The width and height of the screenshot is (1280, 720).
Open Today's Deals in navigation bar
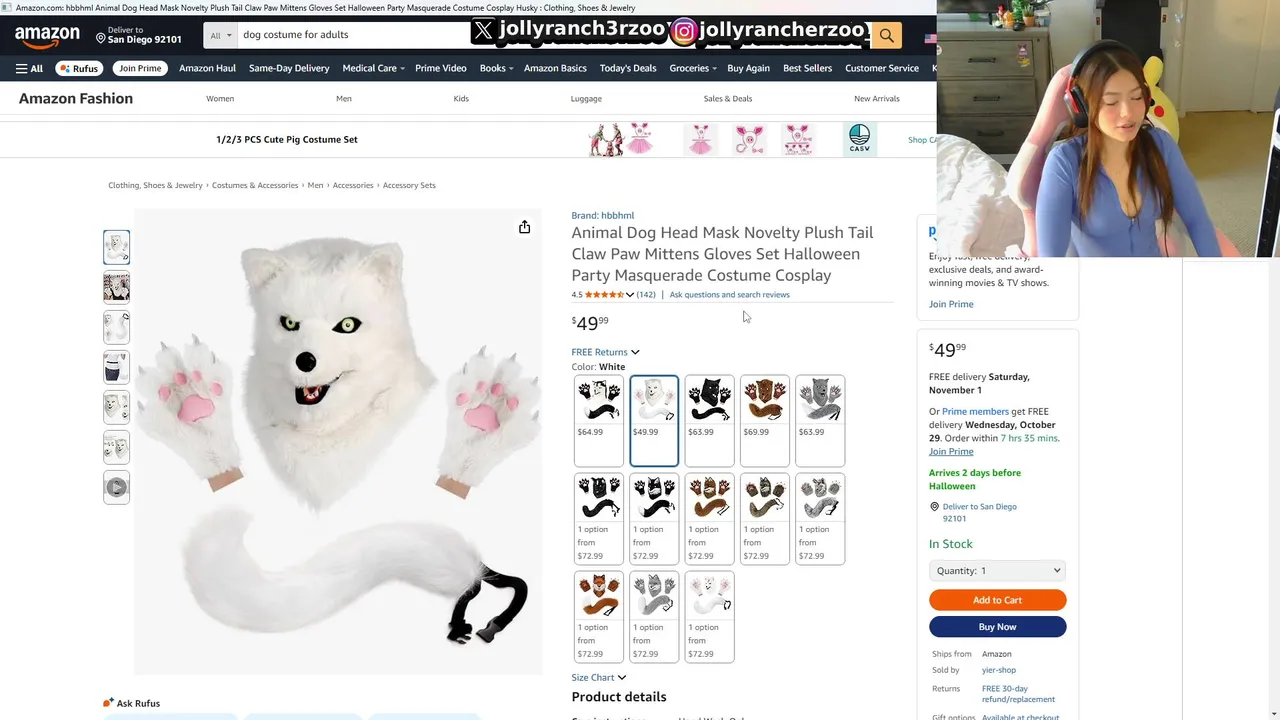[628, 68]
